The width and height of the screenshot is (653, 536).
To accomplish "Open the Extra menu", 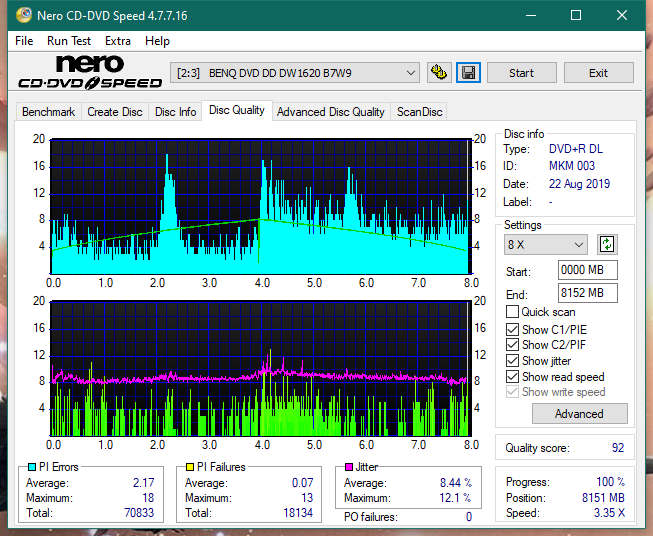I will click(118, 41).
